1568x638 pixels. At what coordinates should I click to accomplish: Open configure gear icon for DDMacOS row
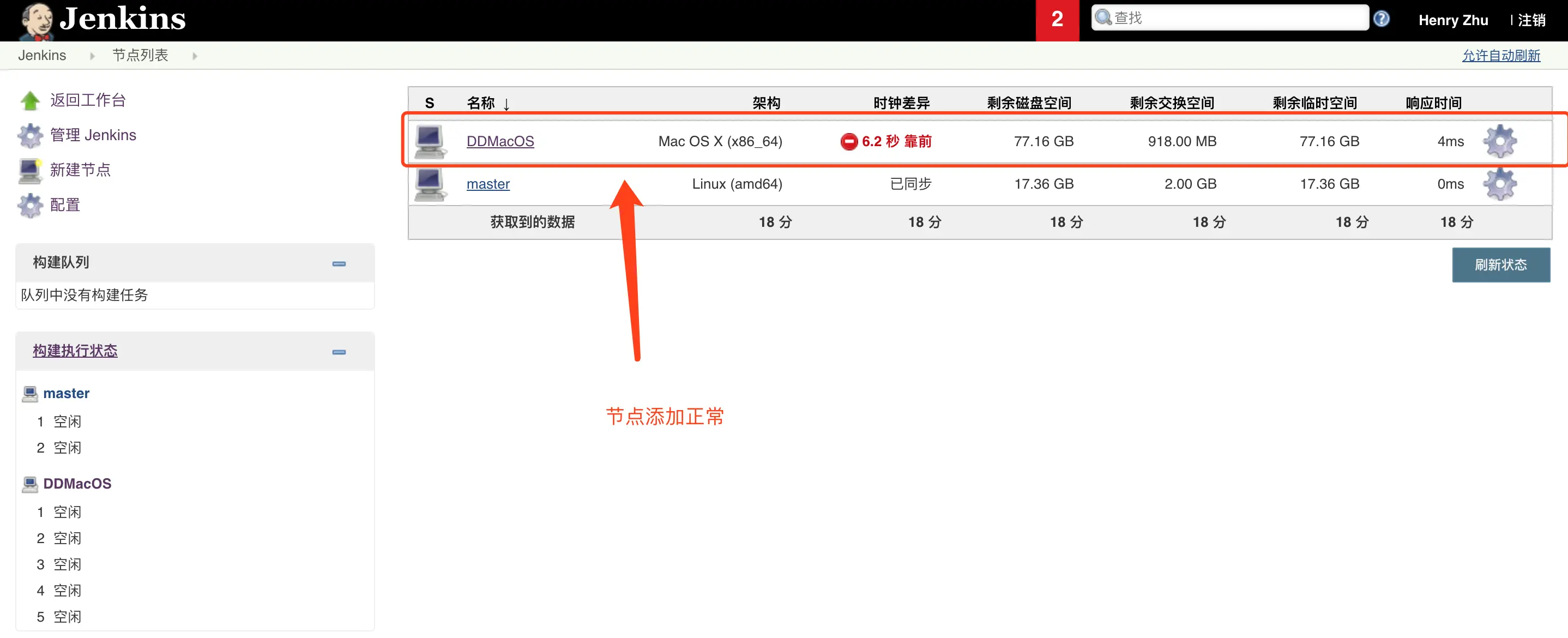click(x=1499, y=141)
